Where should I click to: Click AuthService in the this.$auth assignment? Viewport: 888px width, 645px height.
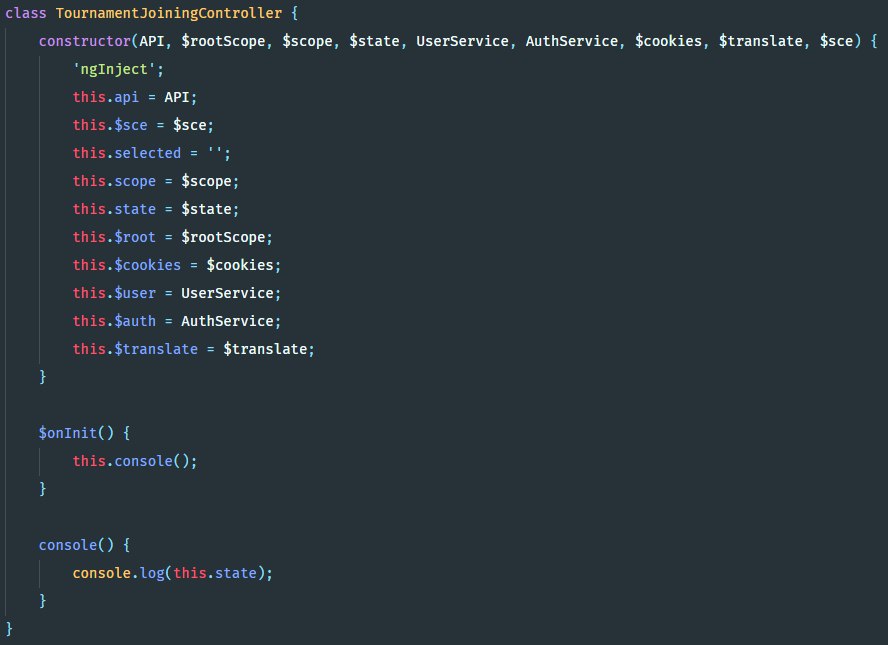(226, 322)
